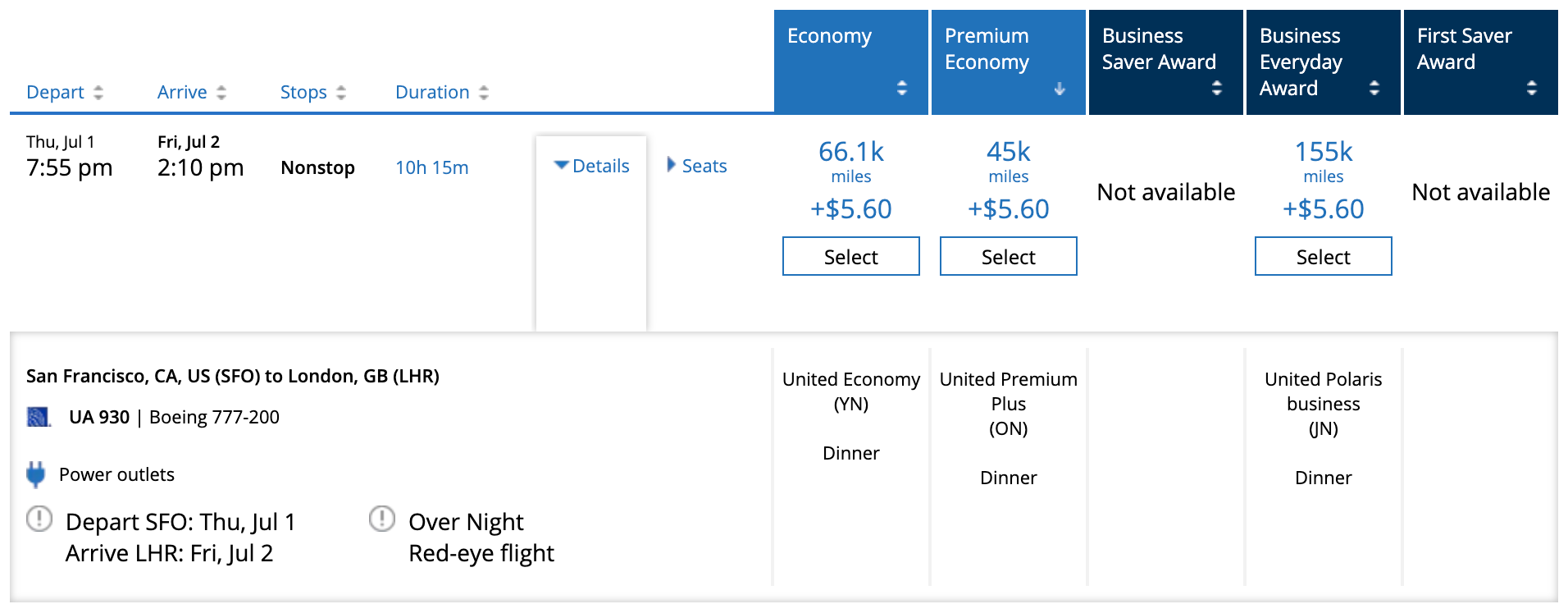
Task: Click Premium Economy sort down arrow
Action: point(1059,89)
